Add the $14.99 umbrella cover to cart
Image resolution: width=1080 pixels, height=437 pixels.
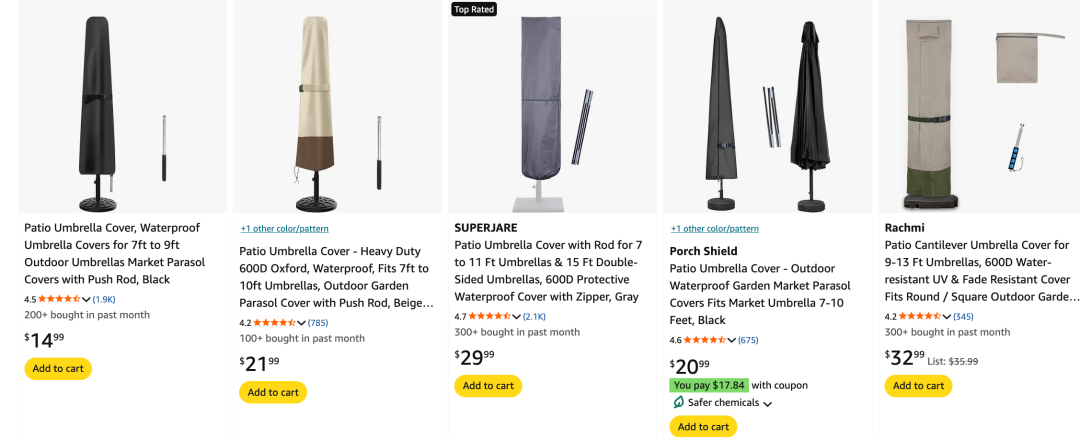click(58, 368)
